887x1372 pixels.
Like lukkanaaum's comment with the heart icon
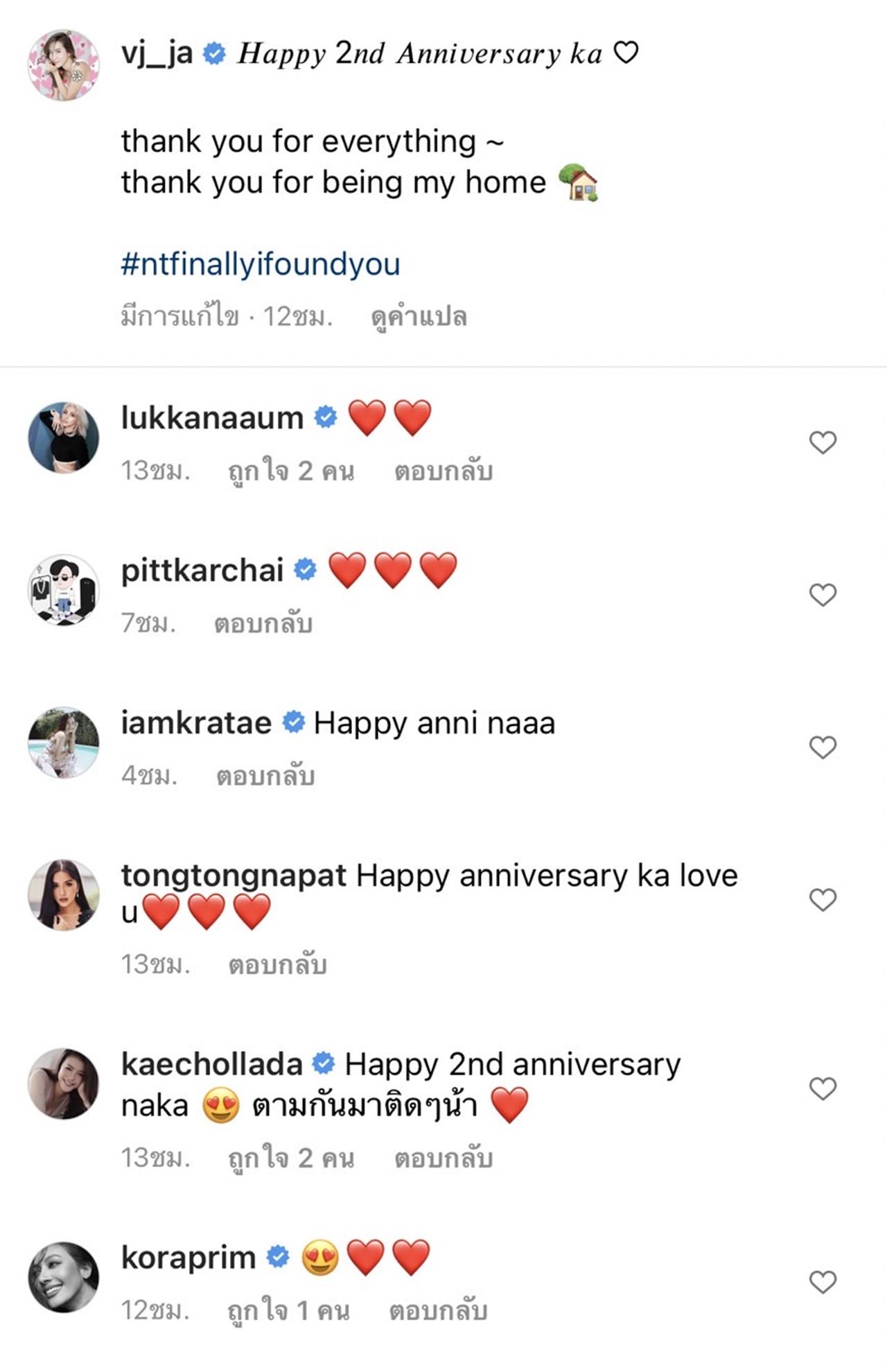(x=823, y=442)
